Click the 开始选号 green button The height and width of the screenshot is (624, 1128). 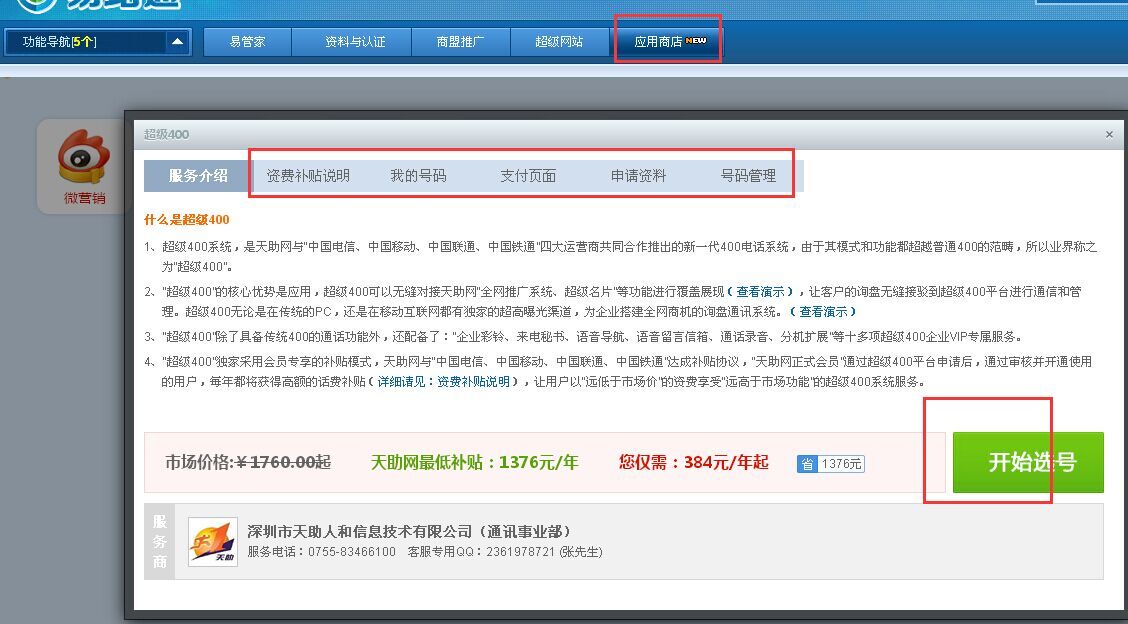pyautogui.click(x=1028, y=462)
